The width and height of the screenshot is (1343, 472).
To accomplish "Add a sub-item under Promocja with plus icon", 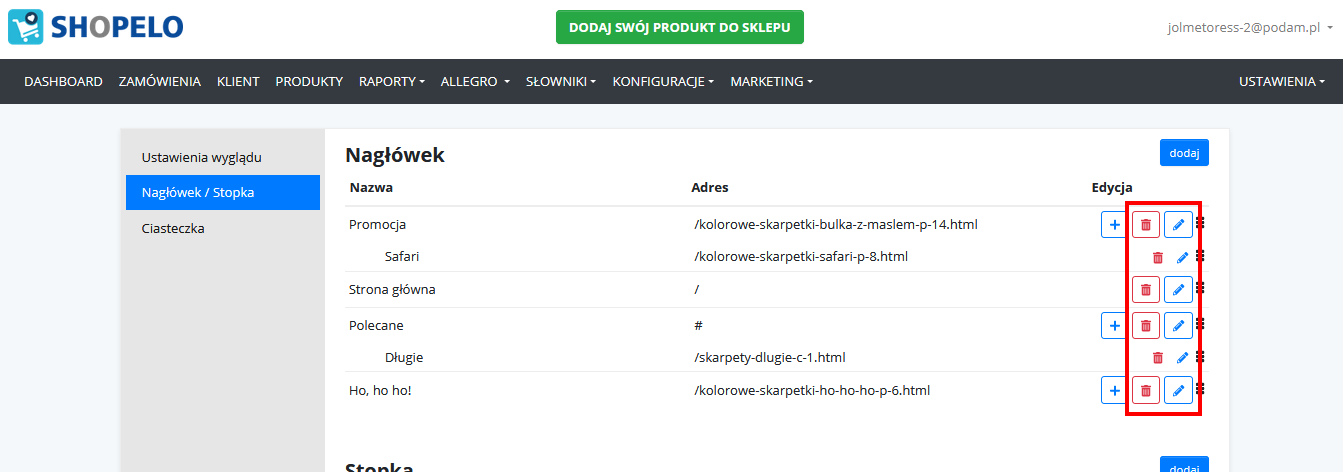I will point(1114,225).
